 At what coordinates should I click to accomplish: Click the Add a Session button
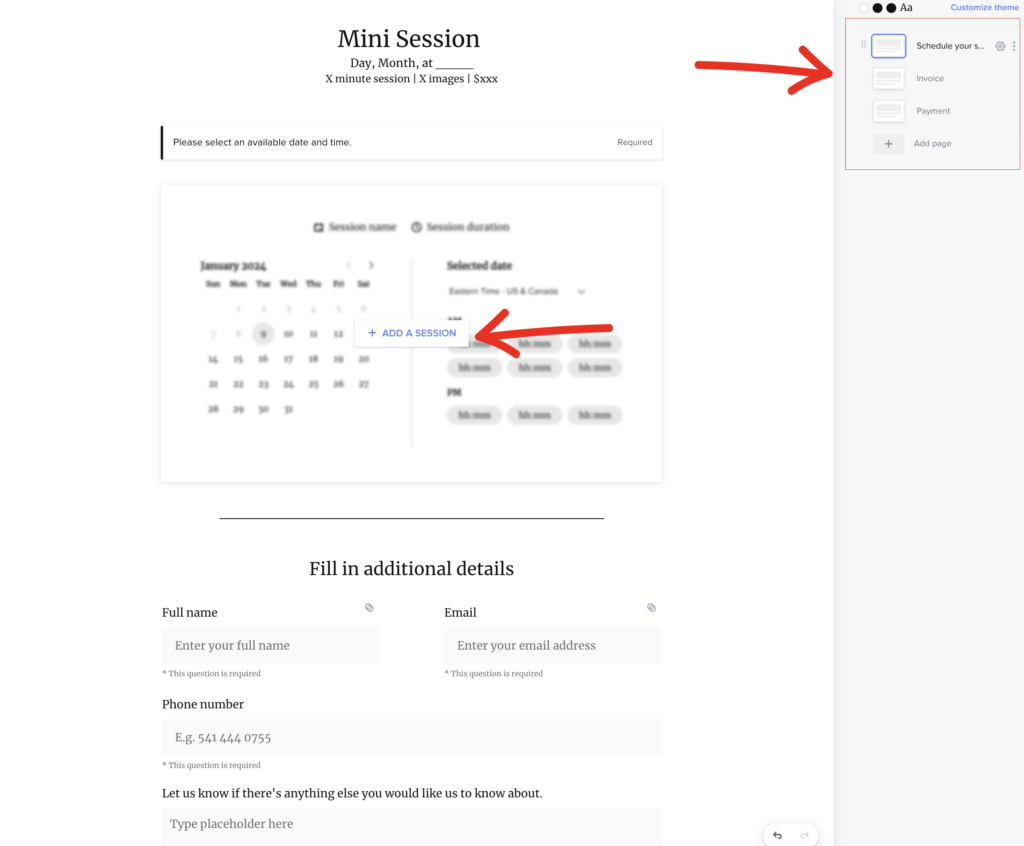pos(412,333)
